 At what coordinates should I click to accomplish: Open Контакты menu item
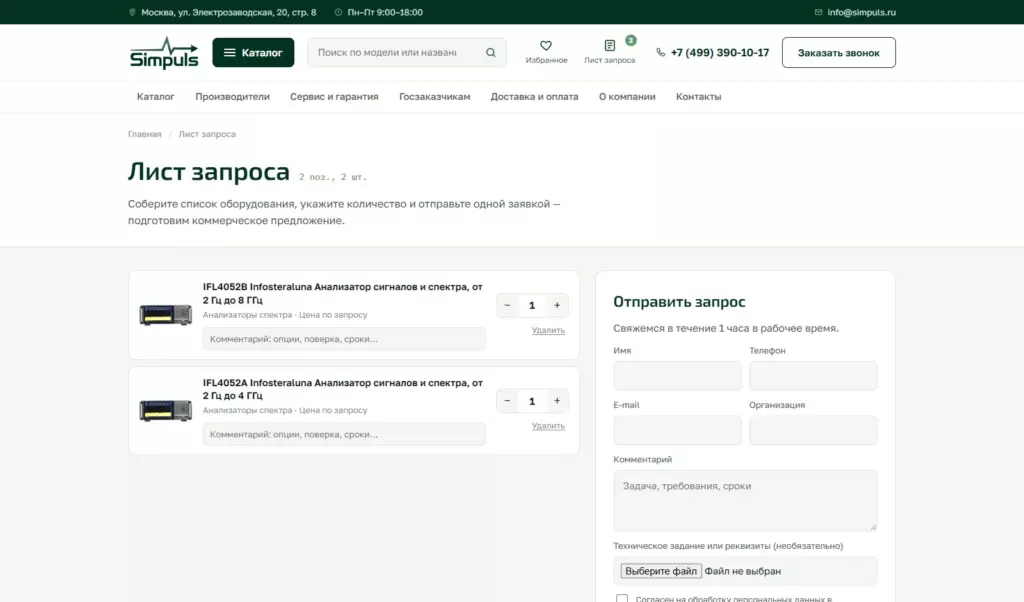pos(698,97)
